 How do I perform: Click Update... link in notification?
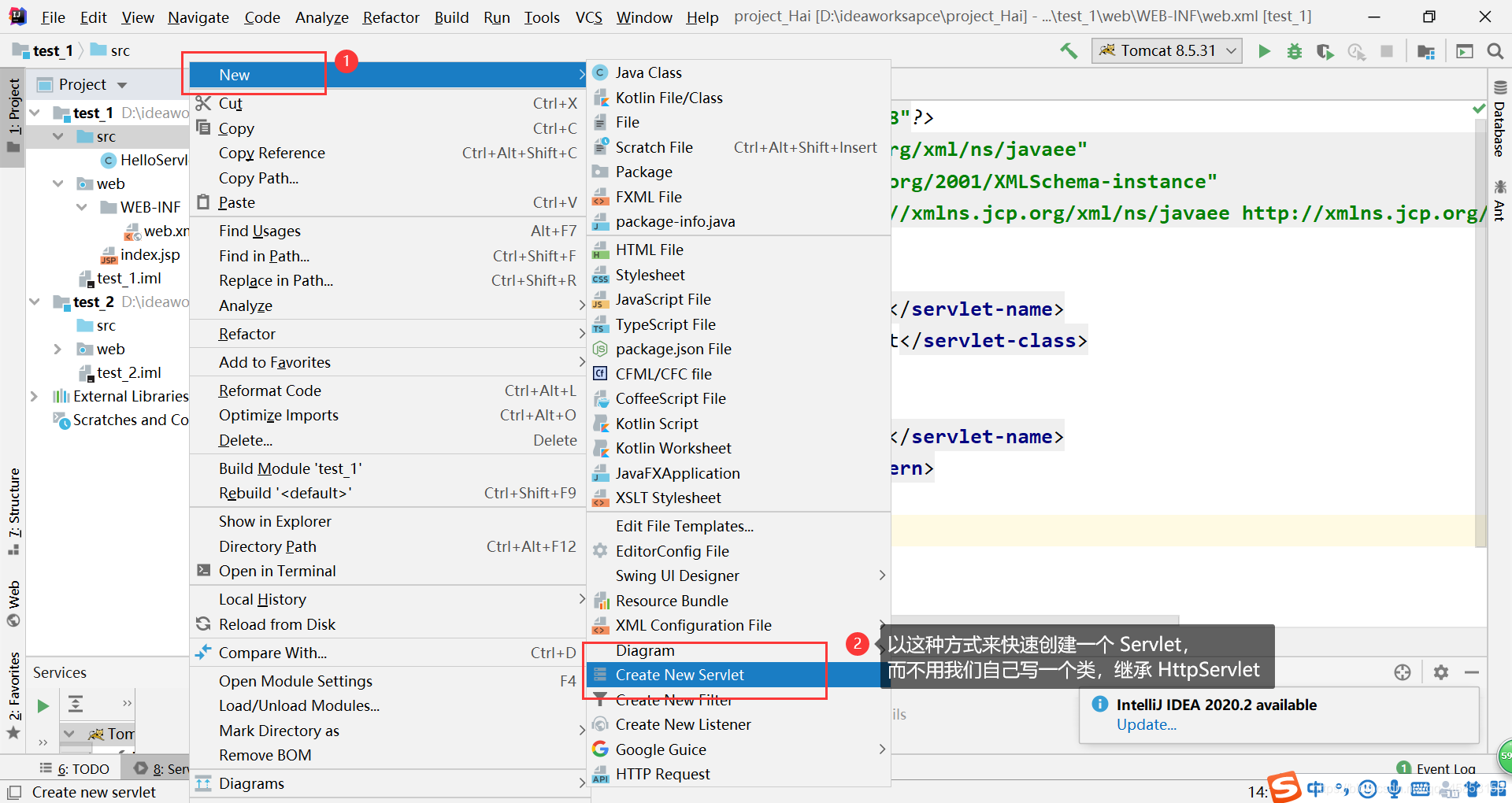[x=1147, y=725]
